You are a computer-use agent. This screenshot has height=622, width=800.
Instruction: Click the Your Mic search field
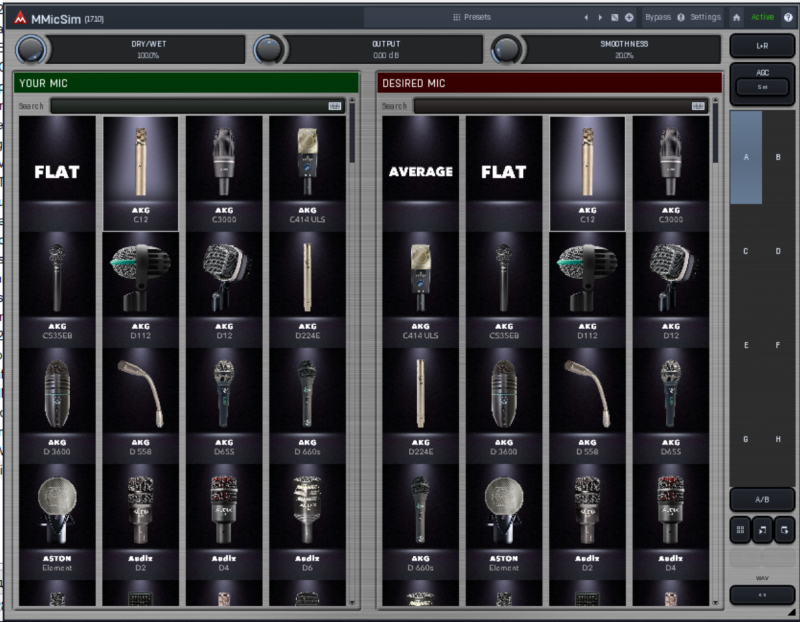pos(197,106)
